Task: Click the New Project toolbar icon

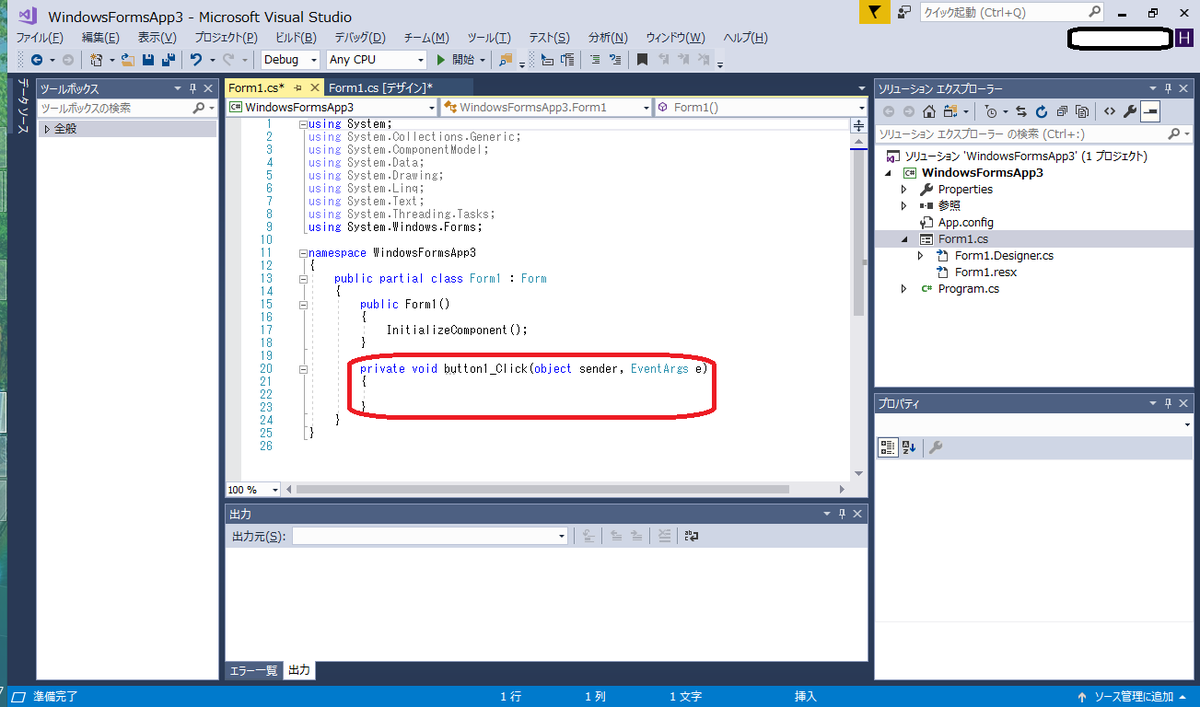Action: tap(96, 60)
